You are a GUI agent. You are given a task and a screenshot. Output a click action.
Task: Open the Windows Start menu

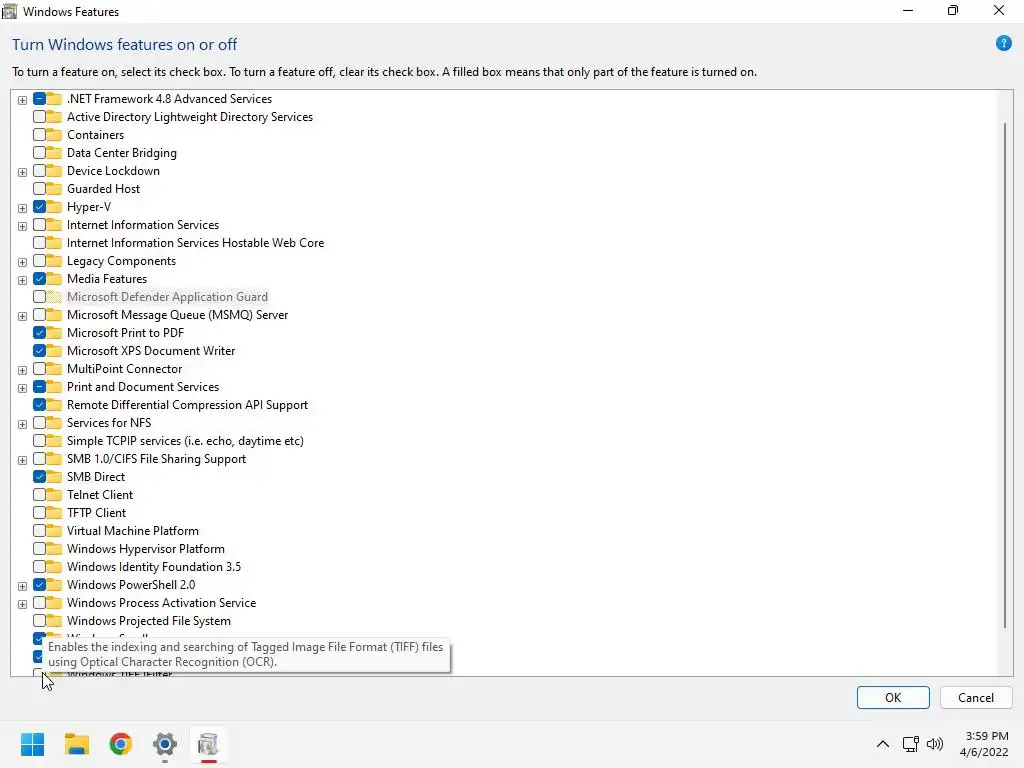click(x=32, y=744)
